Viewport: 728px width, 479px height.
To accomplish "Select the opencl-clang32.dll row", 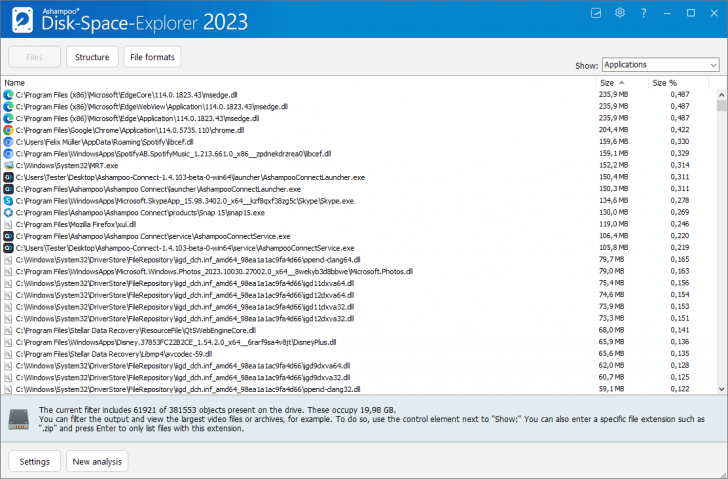I will 358,389.
